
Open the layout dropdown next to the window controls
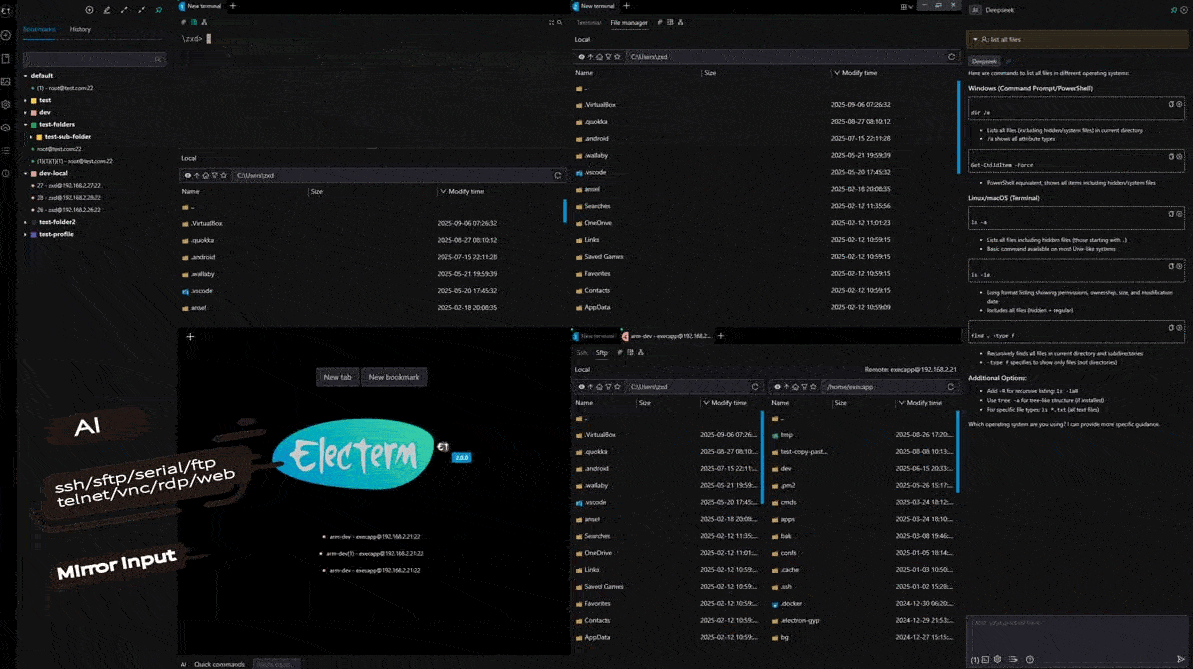coord(906,6)
